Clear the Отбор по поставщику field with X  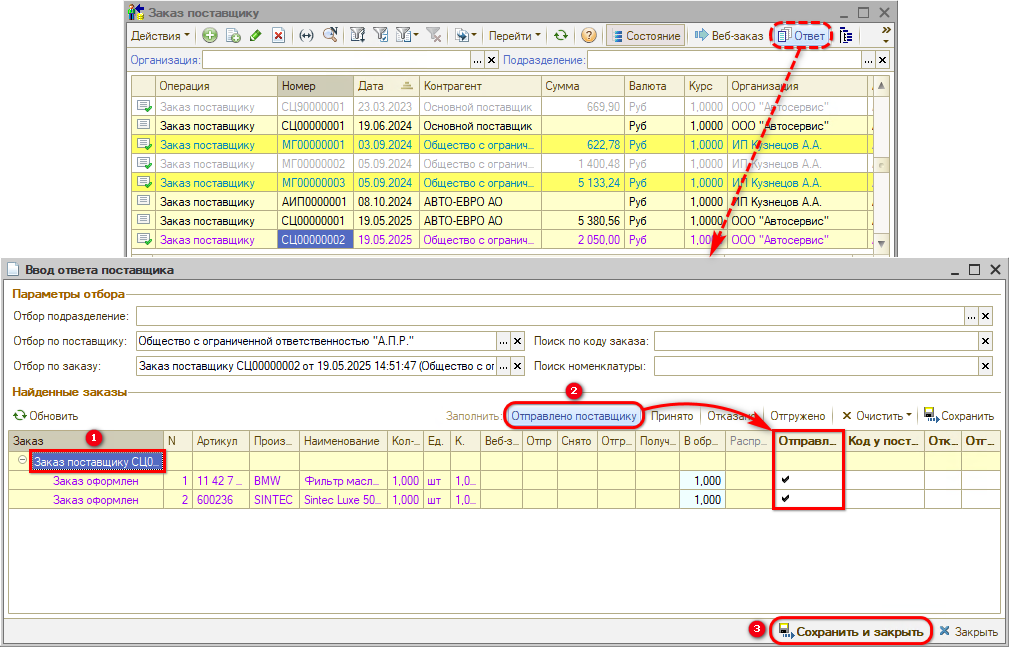(517, 341)
